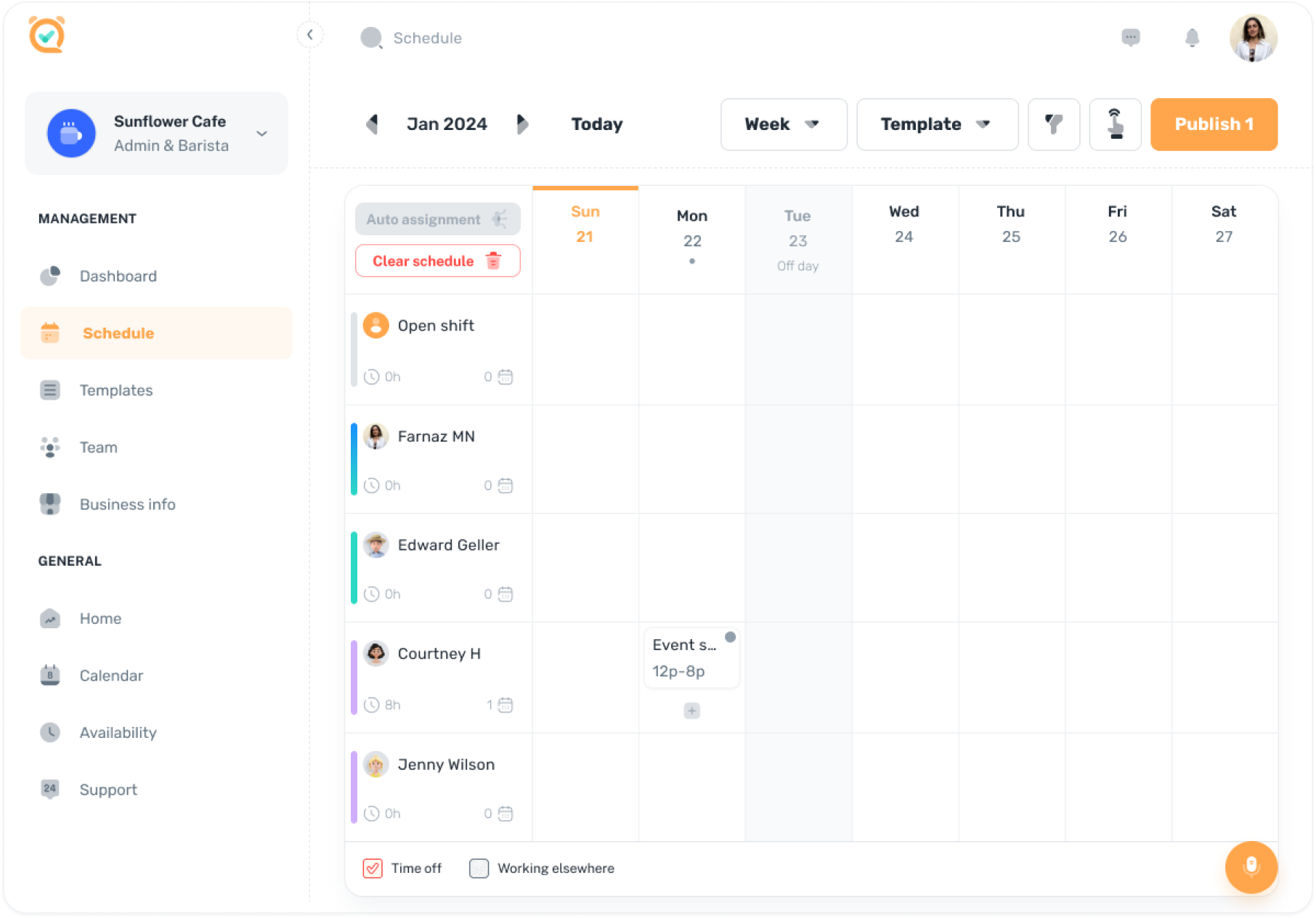This screenshot has height=918, width=1316.
Task: Open Courtney's 12p-8p event shift card
Action: pos(691,658)
